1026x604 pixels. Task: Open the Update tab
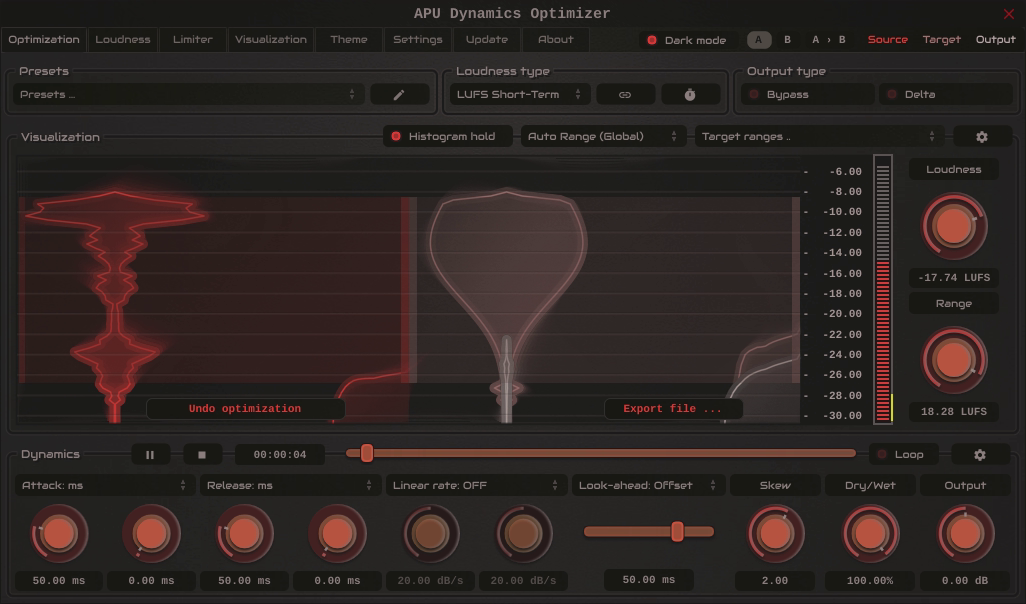coord(487,40)
